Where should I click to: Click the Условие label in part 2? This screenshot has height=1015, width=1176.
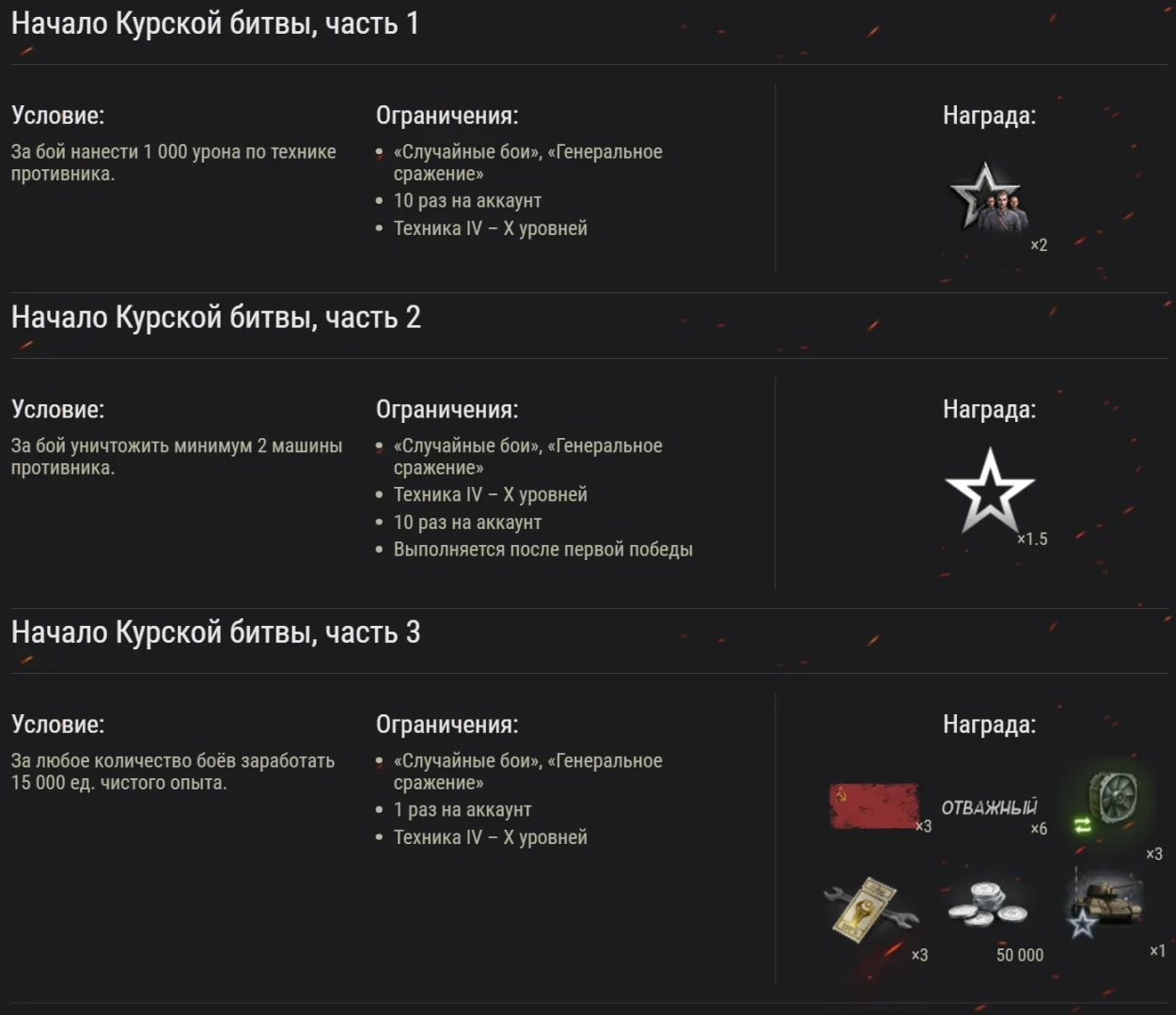(58, 410)
